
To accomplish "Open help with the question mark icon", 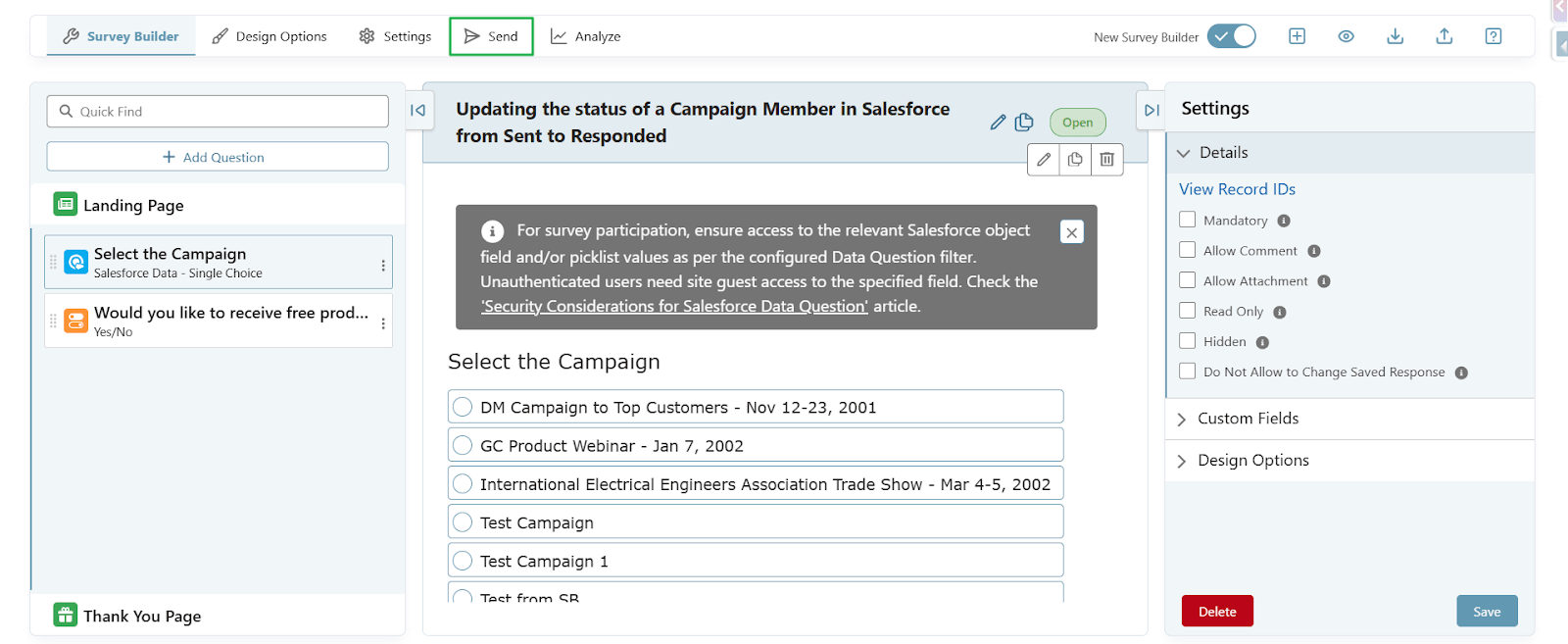I will click(x=1493, y=36).
